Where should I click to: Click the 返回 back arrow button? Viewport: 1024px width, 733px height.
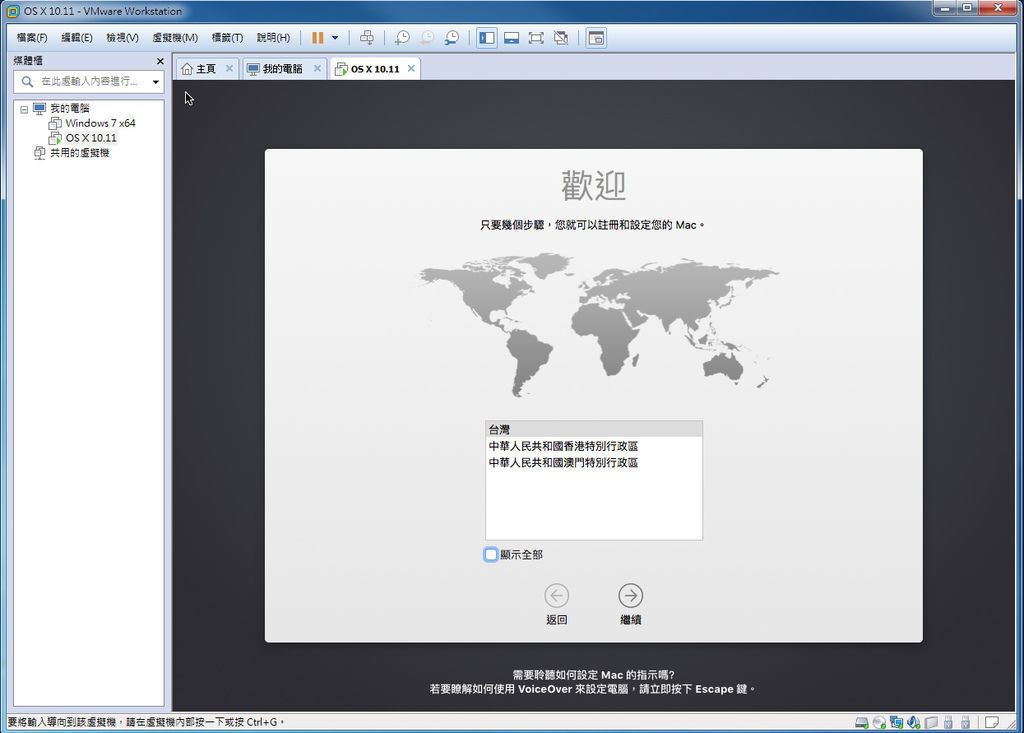click(x=556, y=596)
